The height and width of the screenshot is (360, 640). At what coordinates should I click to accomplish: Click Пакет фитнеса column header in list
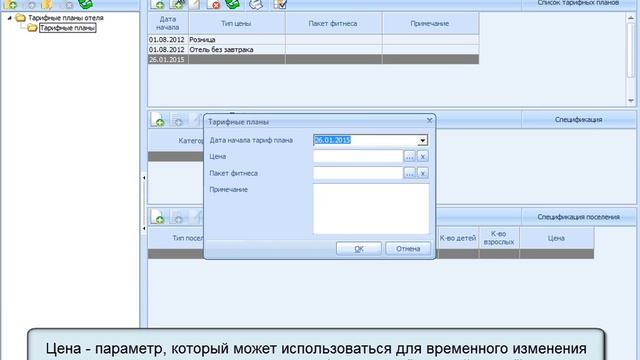(x=333, y=23)
